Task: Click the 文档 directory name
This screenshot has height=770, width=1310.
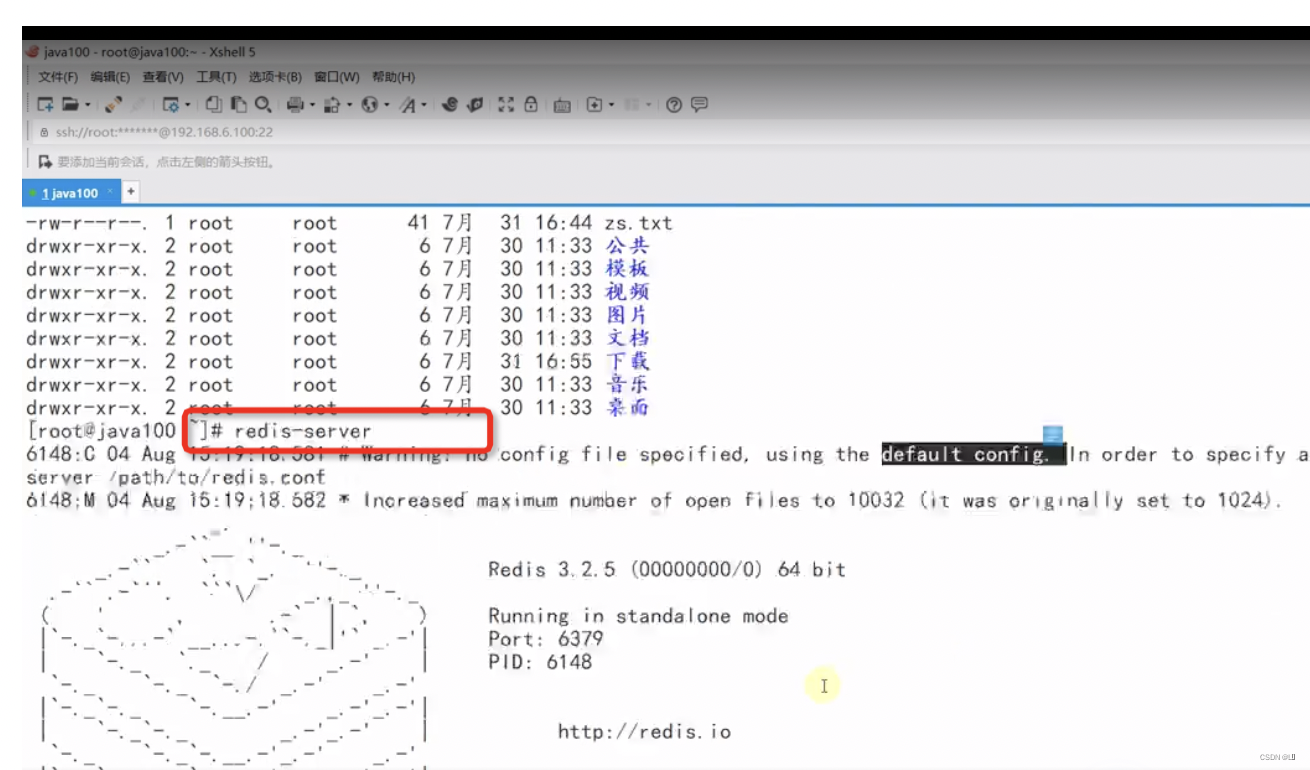Action: pos(627,338)
